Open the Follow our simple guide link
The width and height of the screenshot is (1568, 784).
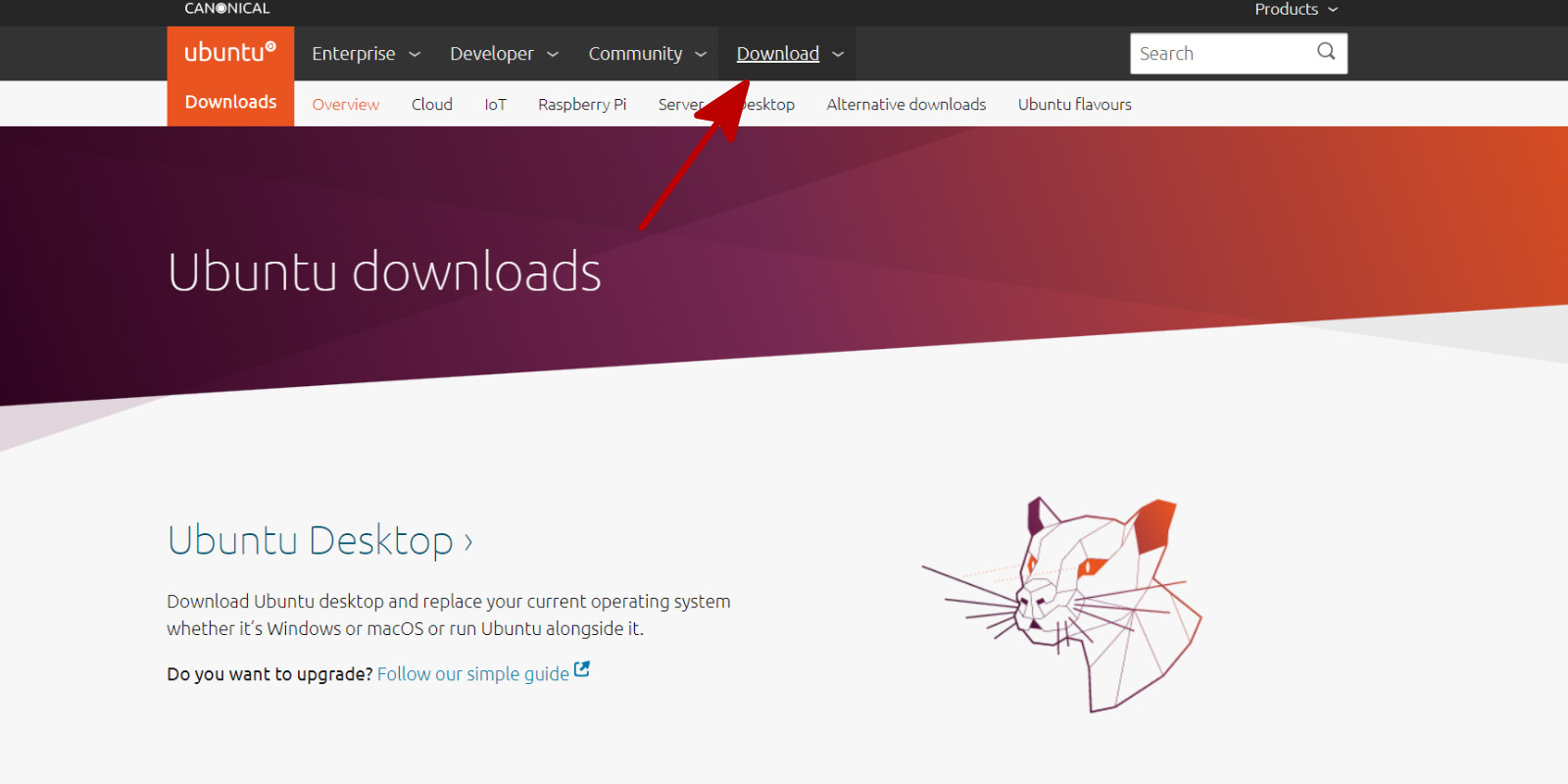tap(473, 674)
